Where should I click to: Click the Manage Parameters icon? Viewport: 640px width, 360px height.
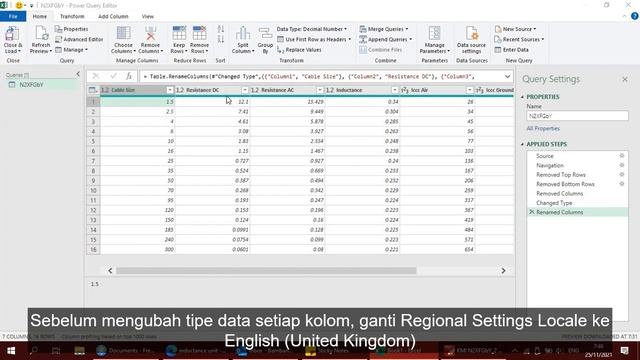(434, 33)
